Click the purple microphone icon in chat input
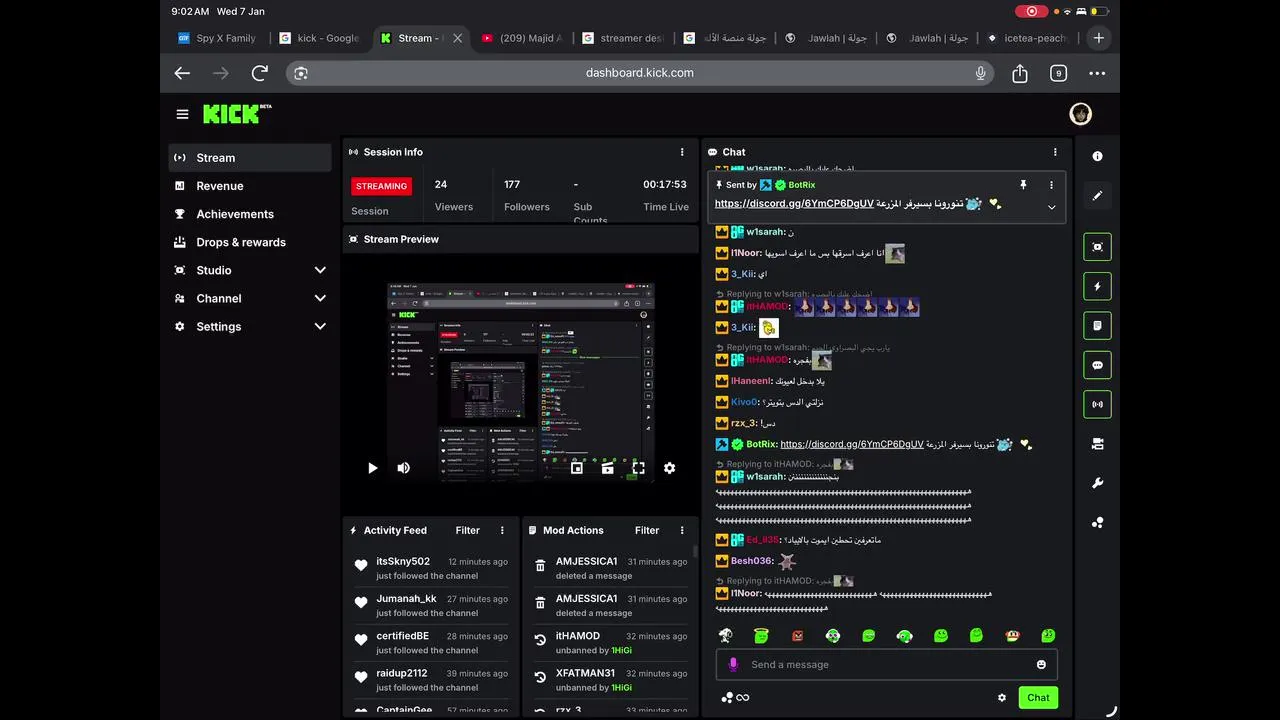Viewport: 1280px width, 720px height. 733,664
